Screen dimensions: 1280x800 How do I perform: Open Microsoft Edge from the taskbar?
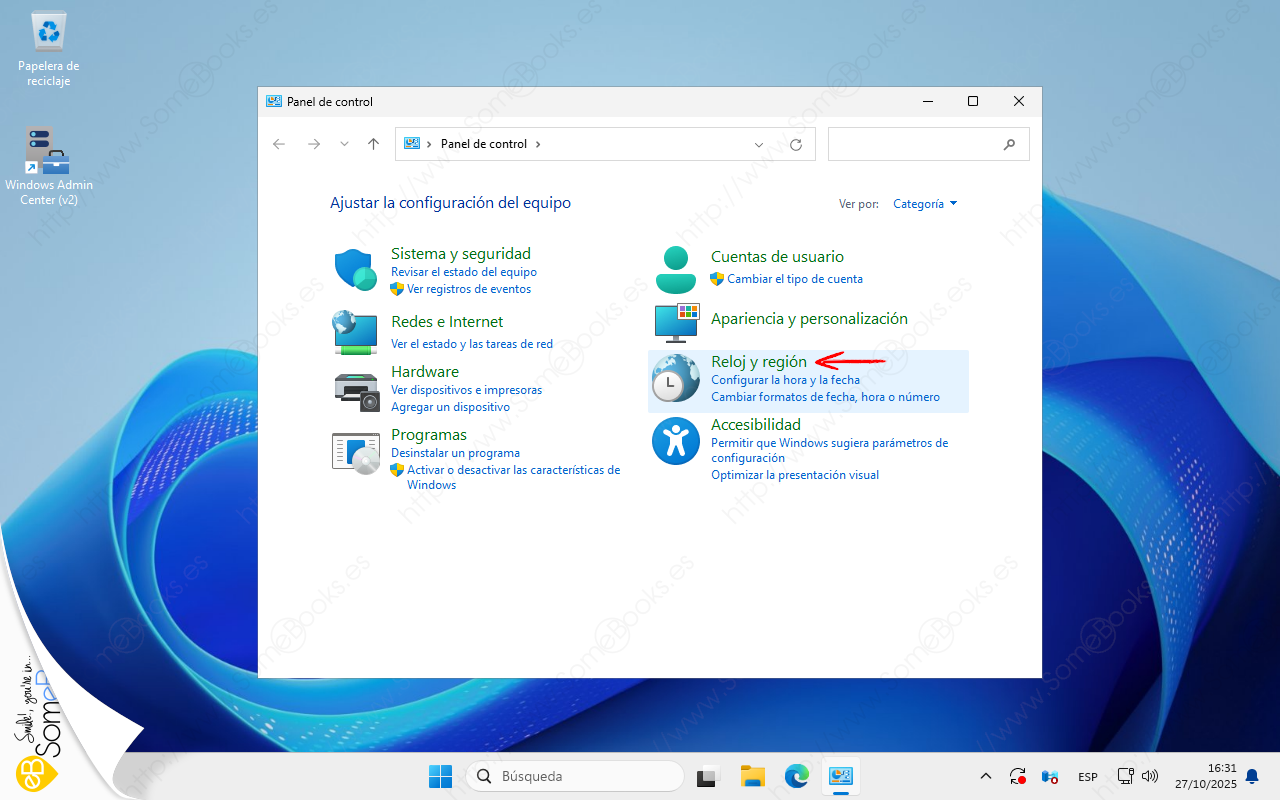pyautogui.click(x=796, y=776)
